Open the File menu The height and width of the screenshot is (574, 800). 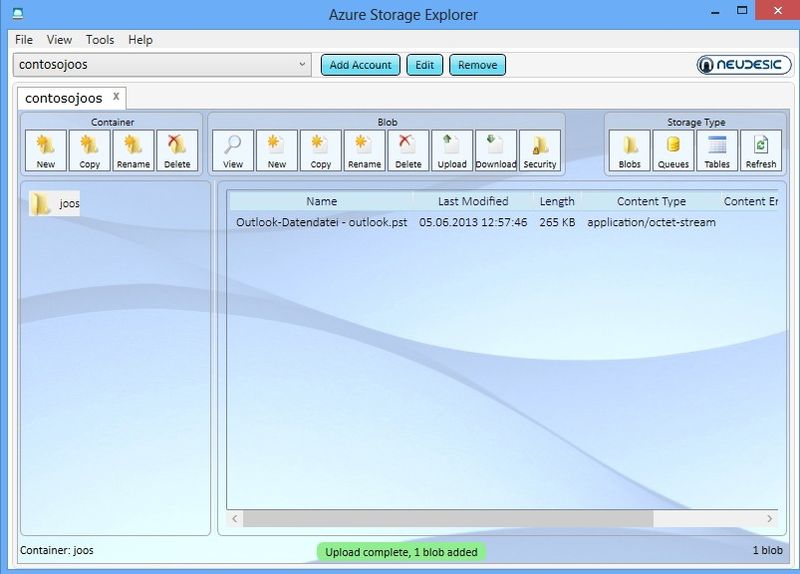(x=24, y=40)
